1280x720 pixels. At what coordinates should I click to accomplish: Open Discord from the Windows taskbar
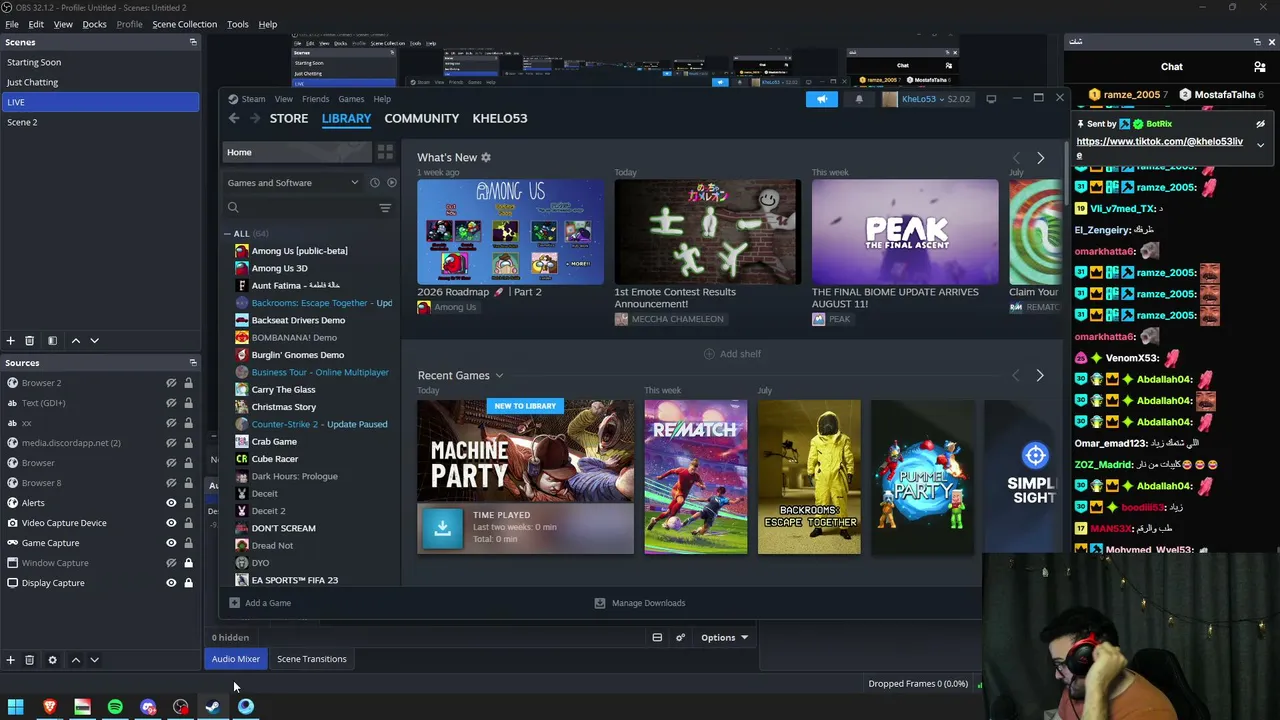(x=148, y=707)
